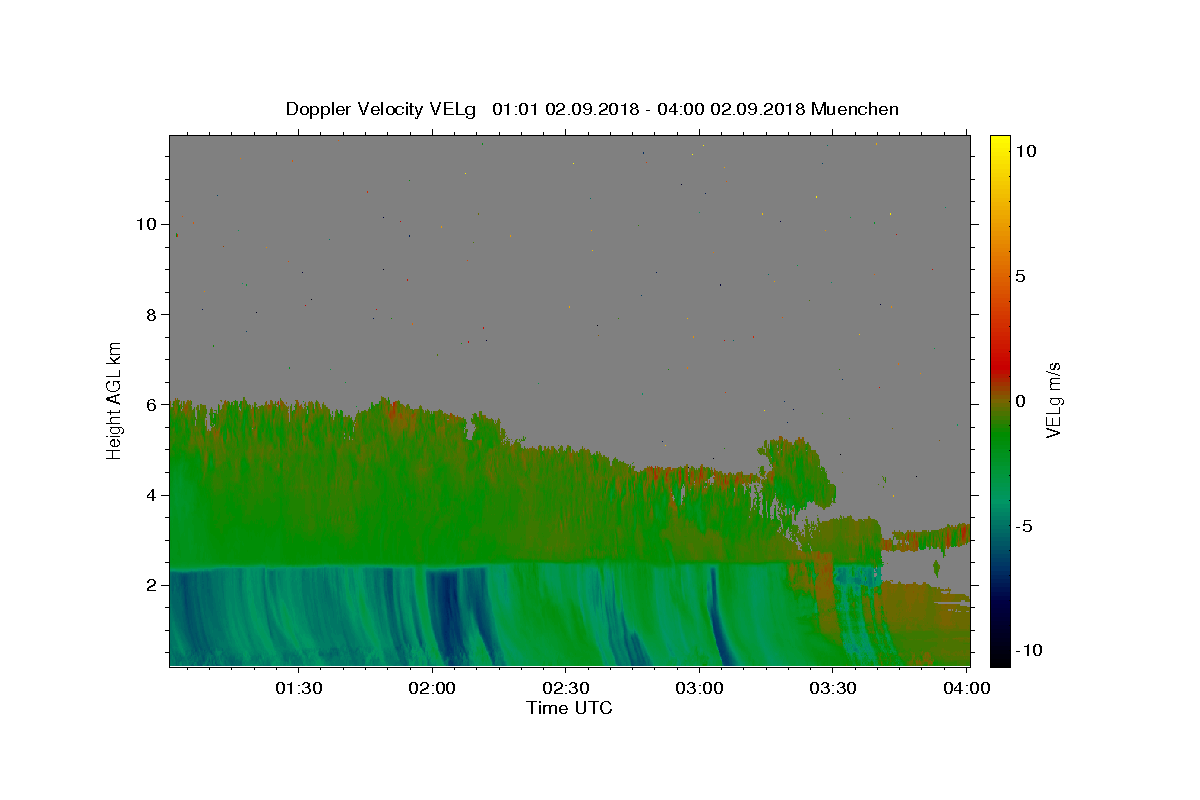Click the plot title "Doppler Velocity VELg"
1200x800 pixels.
(380, 109)
